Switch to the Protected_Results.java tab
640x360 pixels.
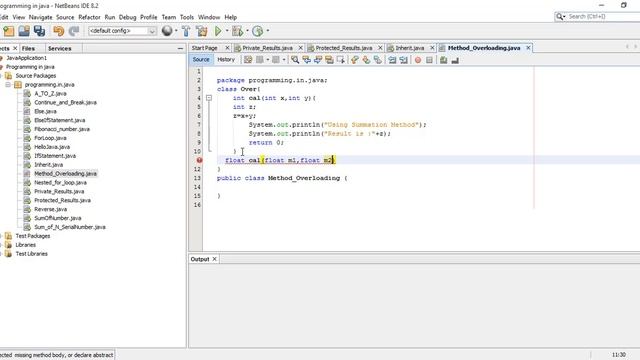click(344, 48)
